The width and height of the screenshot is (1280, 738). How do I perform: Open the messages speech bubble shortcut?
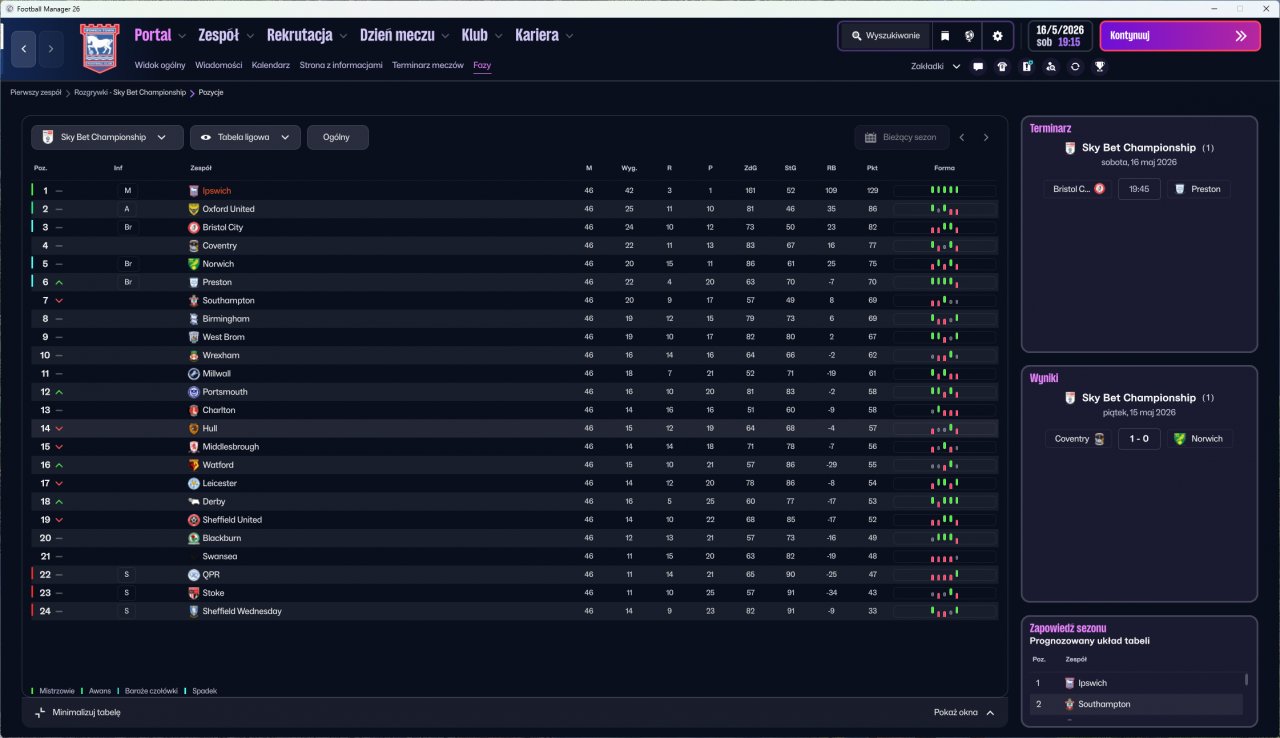click(977, 67)
